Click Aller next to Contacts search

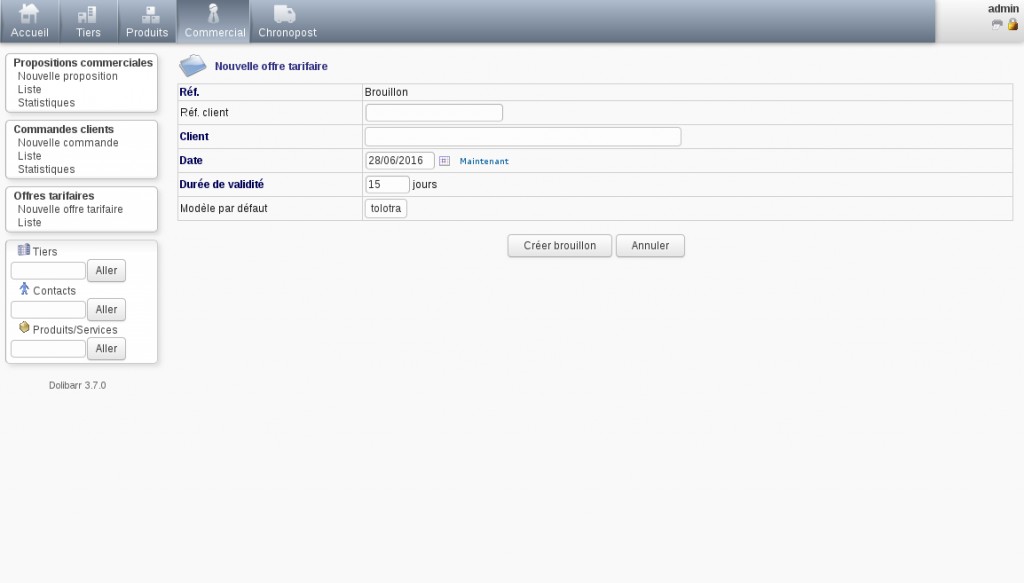point(106,309)
